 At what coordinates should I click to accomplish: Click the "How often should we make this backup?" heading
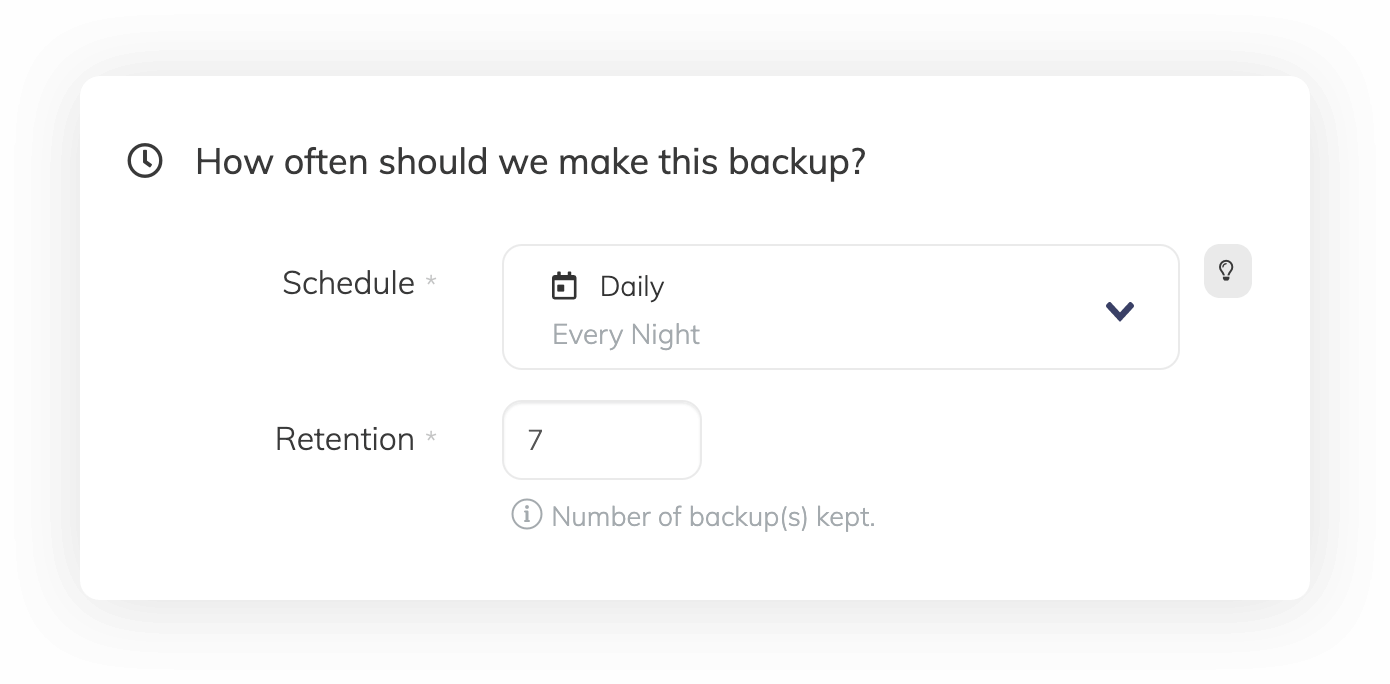coord(529,161)
